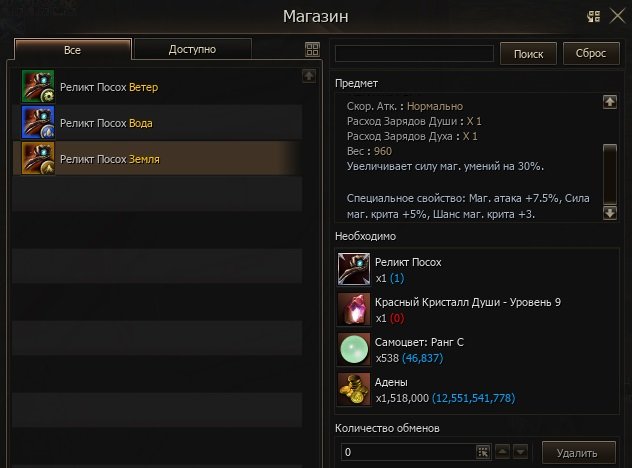This screenshot has height=468, width=632.
Task: Click the Самоцвет Ранг C gem icon
Action: [x=354, y=349]
